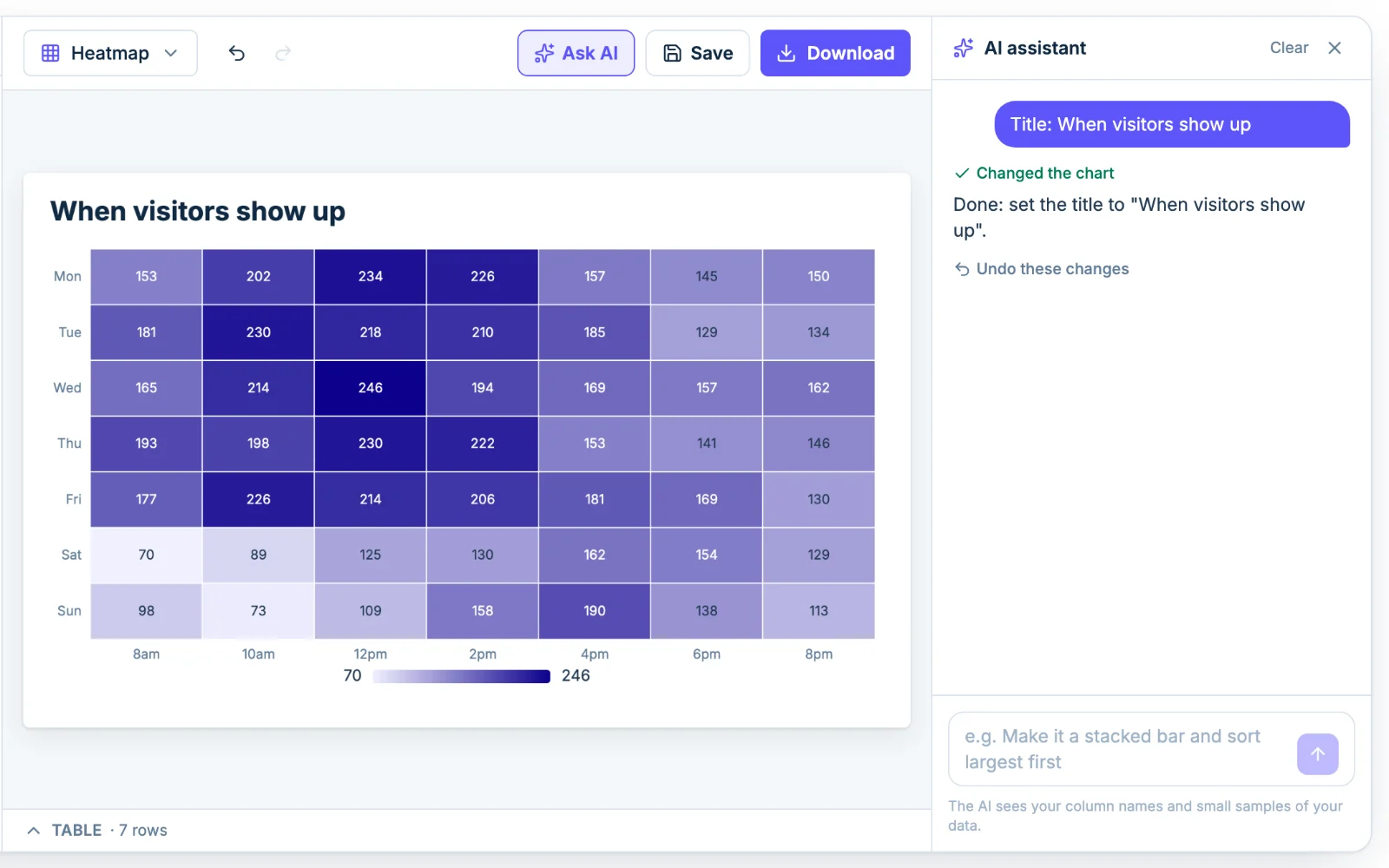
Task: Undo these changes in AI assistant
Action: point(1042,269)
